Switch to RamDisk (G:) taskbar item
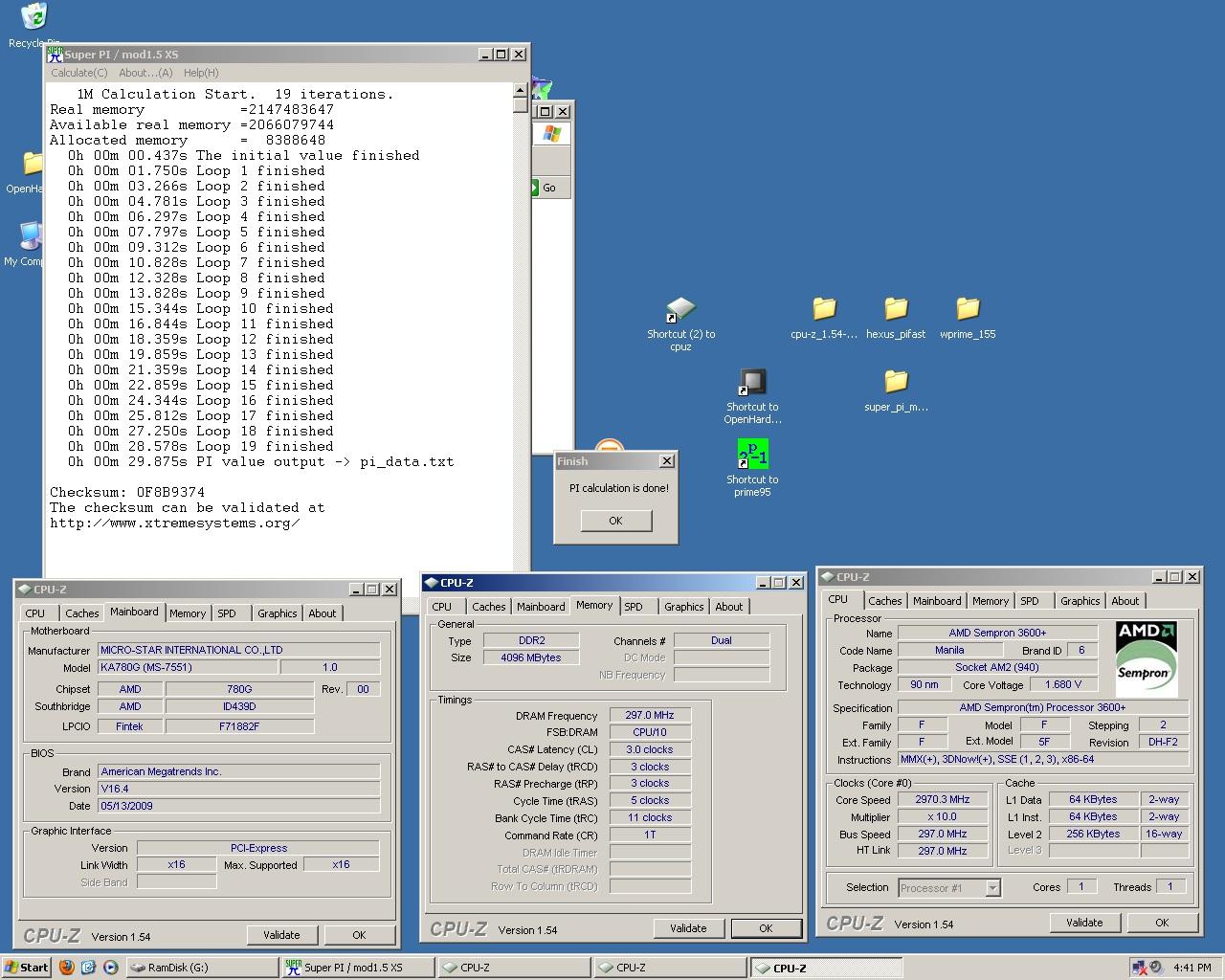Screen dimensions: 1225x980 [201, 968]
